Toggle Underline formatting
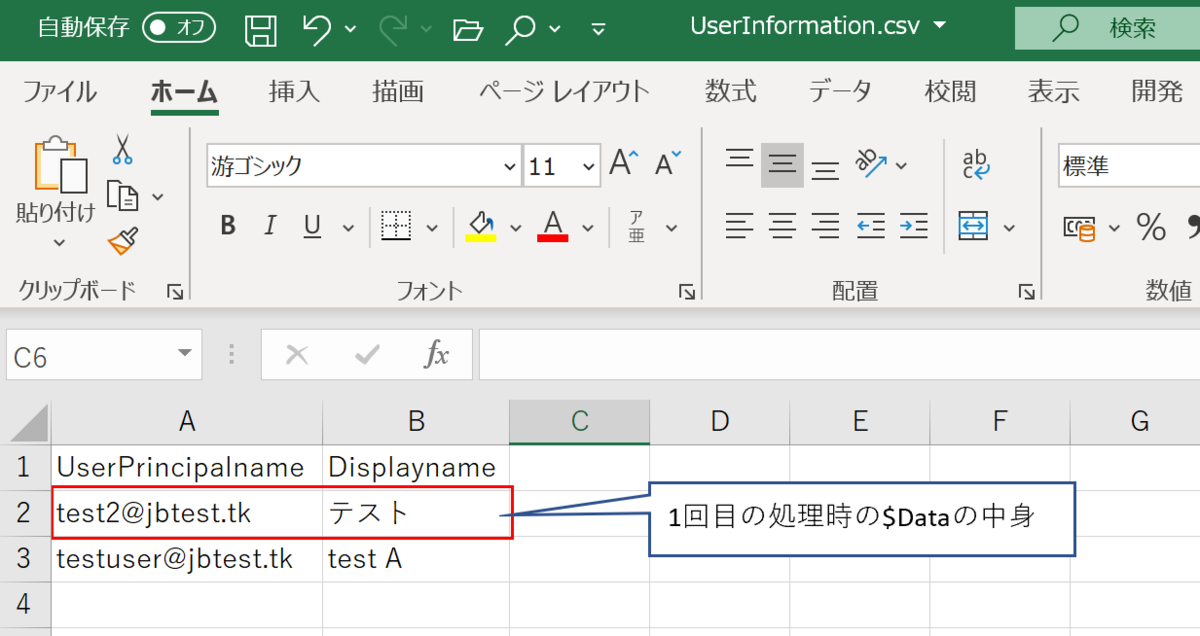The height and width of the screenshot is (636, 1200). coord(312,226)
